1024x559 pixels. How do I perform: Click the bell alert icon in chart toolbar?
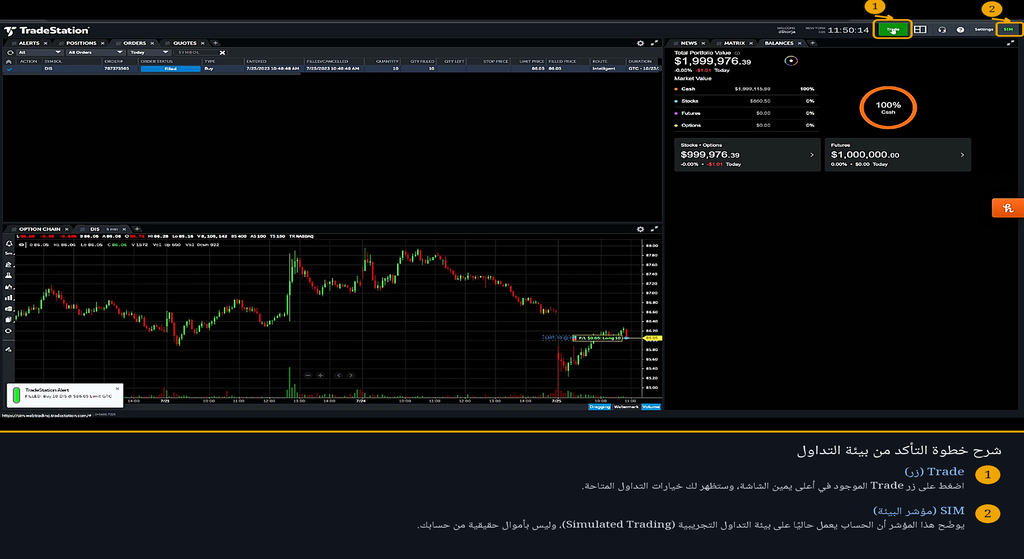8,244
